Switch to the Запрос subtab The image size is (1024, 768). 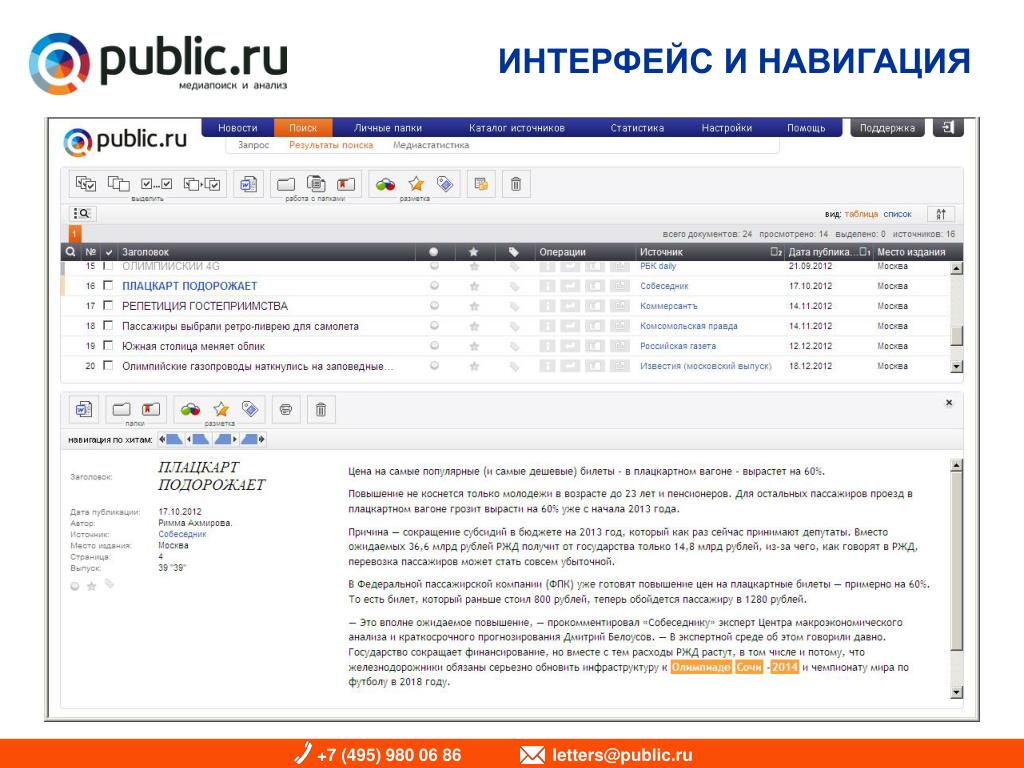(x=253, y=145)
